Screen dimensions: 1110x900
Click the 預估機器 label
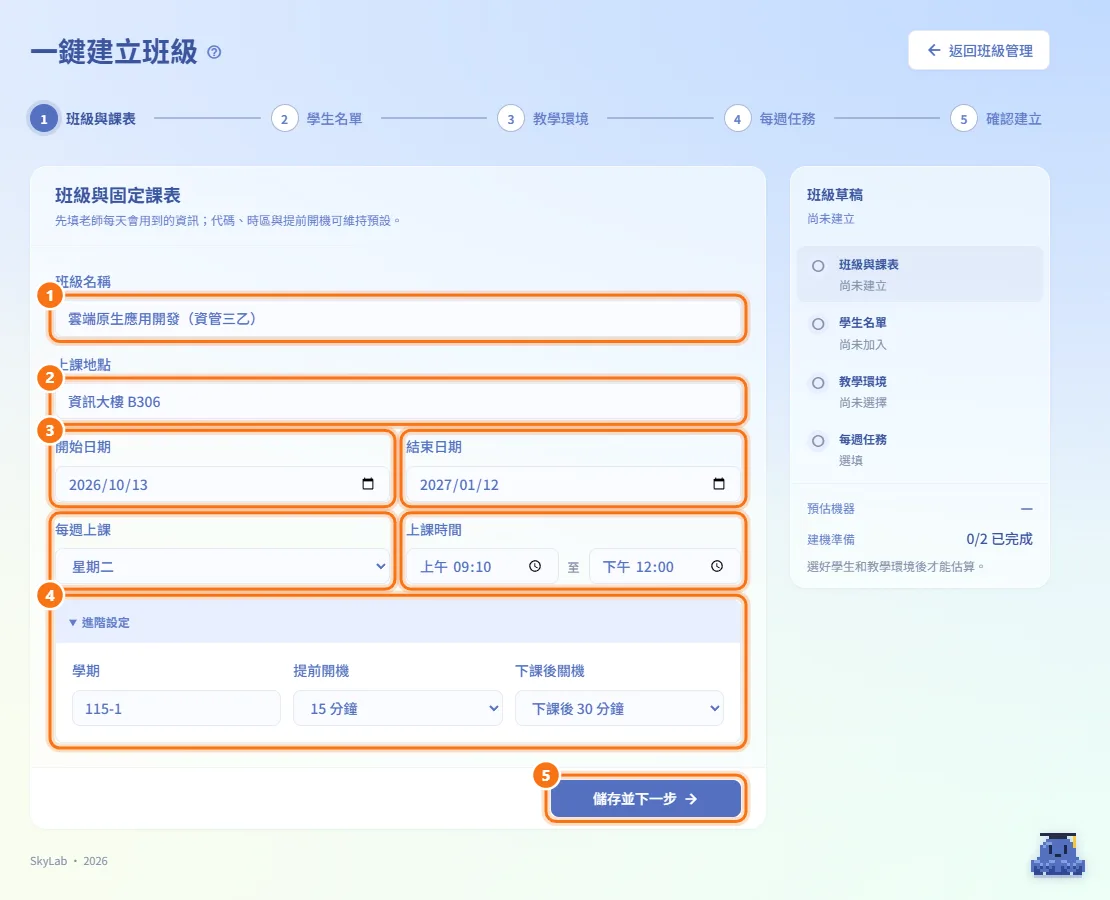click(x=830, y=508)
